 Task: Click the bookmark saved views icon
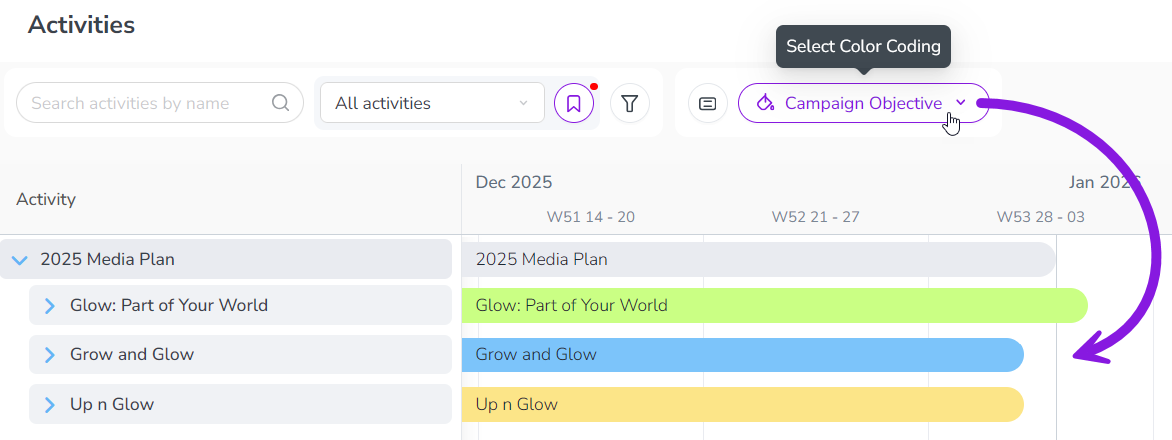click(574, 103)
